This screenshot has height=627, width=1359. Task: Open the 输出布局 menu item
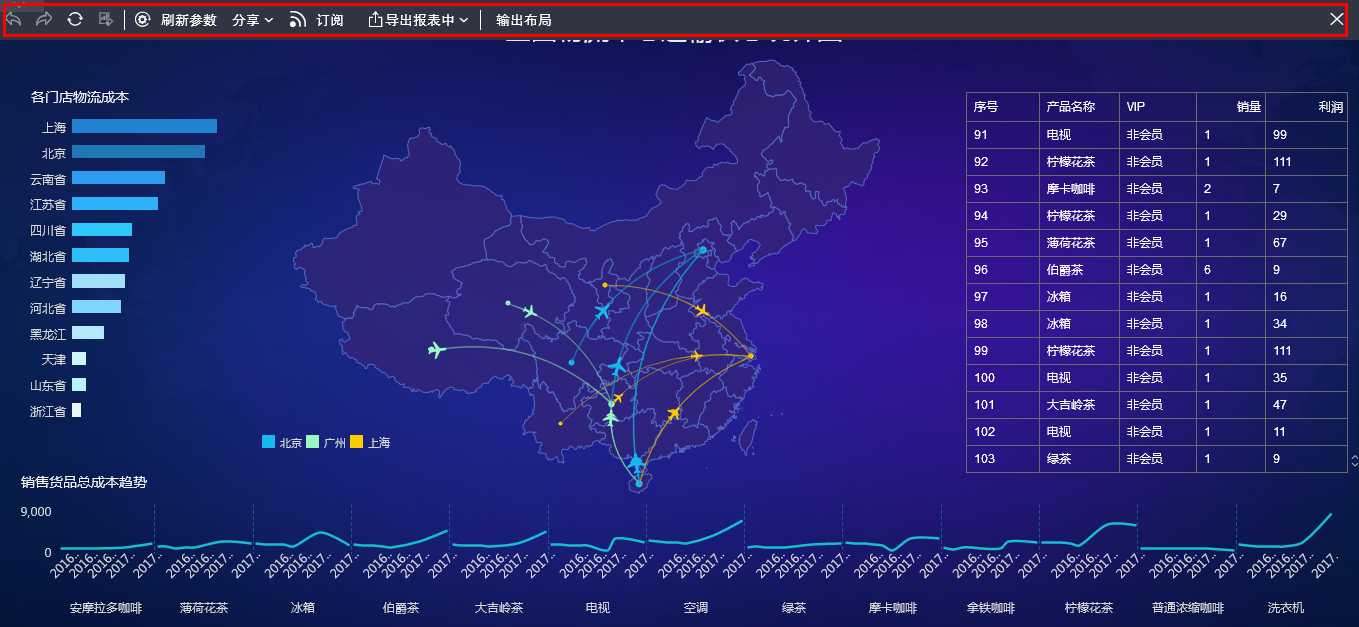click(x=523, y=19)
